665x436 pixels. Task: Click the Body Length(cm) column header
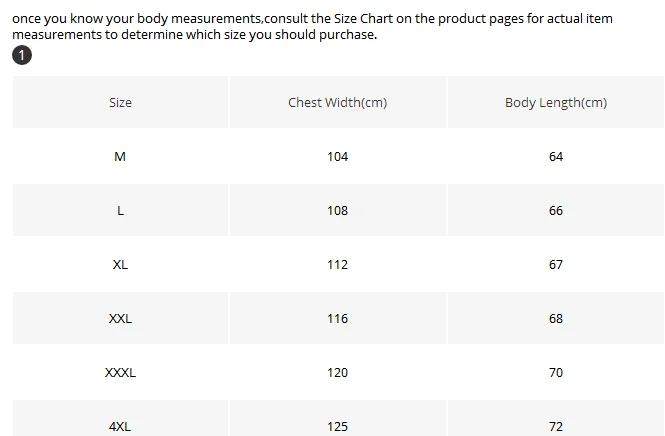(x=556, y=102)
